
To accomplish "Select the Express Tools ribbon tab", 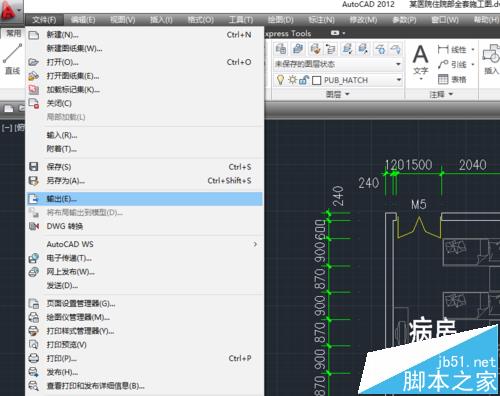I will (x=288, y=33).
